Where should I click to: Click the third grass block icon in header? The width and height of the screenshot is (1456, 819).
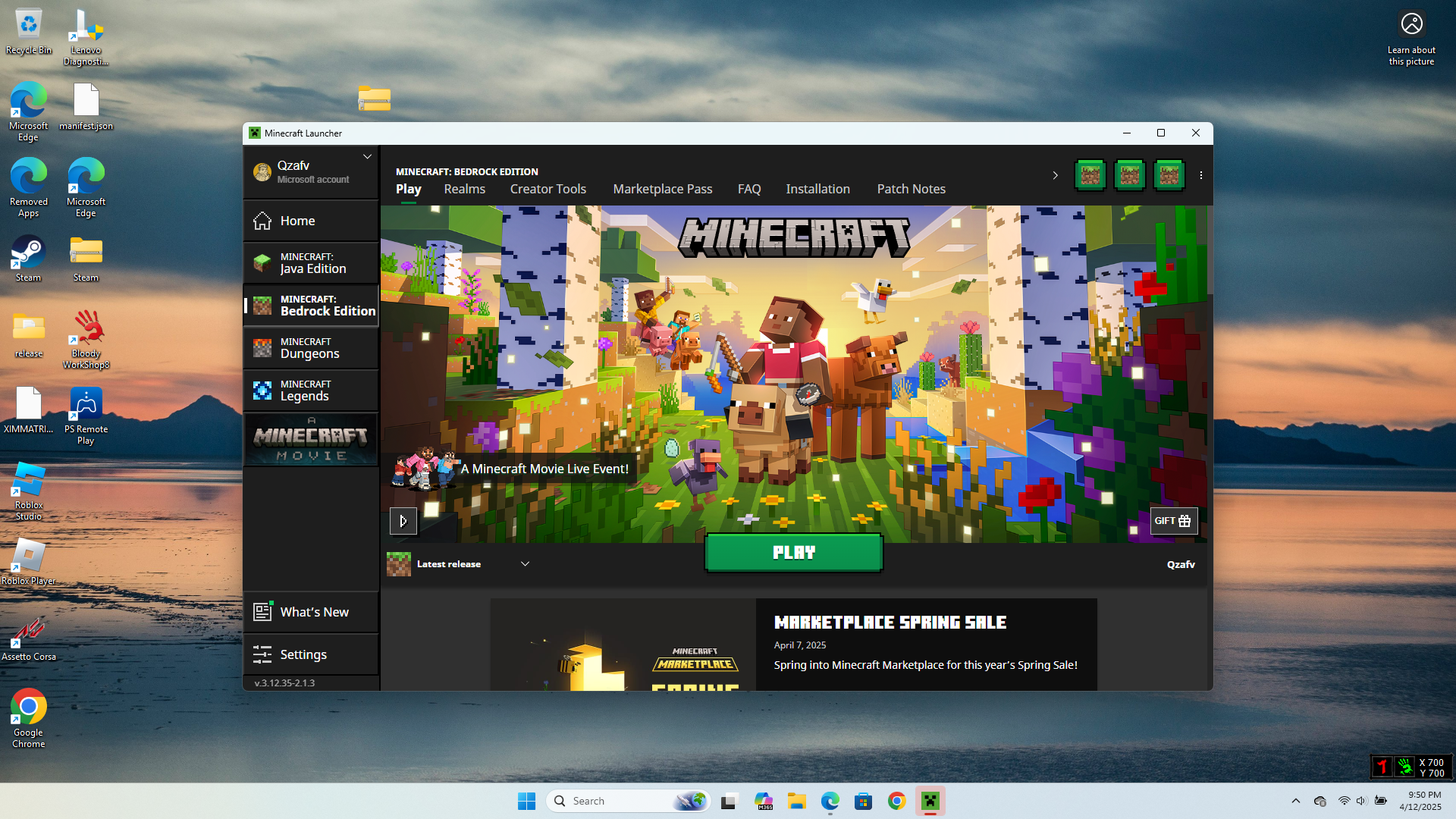click(x=1169, y=175)
